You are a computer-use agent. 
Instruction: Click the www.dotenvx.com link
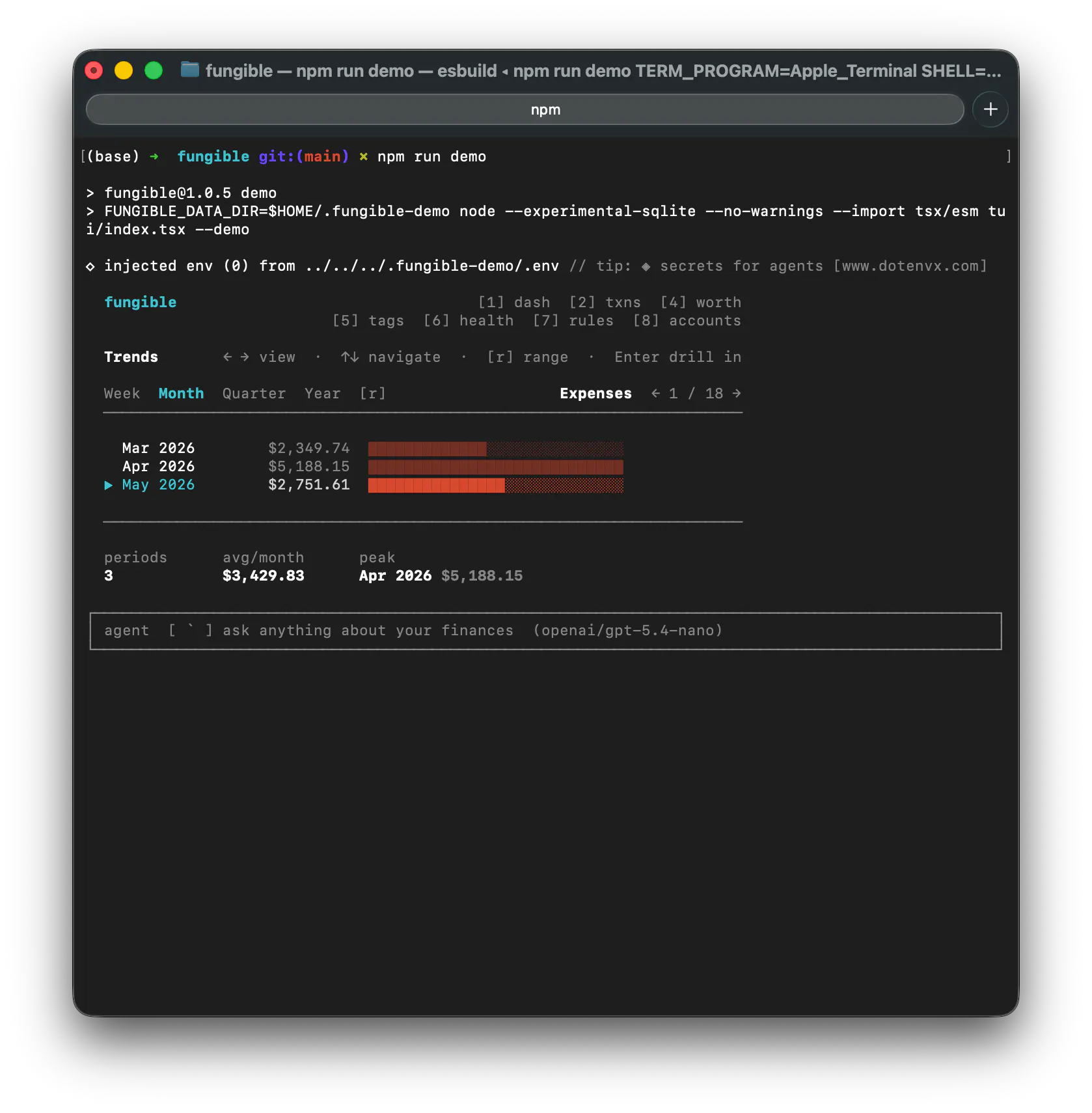[910, 266]
